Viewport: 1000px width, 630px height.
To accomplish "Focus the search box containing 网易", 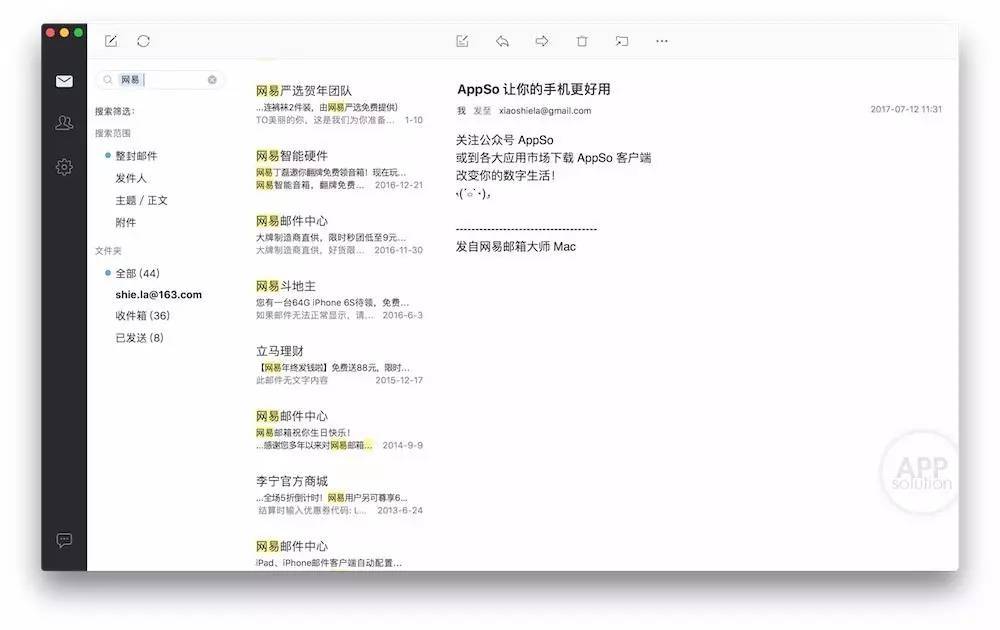I will coord(160,80).
